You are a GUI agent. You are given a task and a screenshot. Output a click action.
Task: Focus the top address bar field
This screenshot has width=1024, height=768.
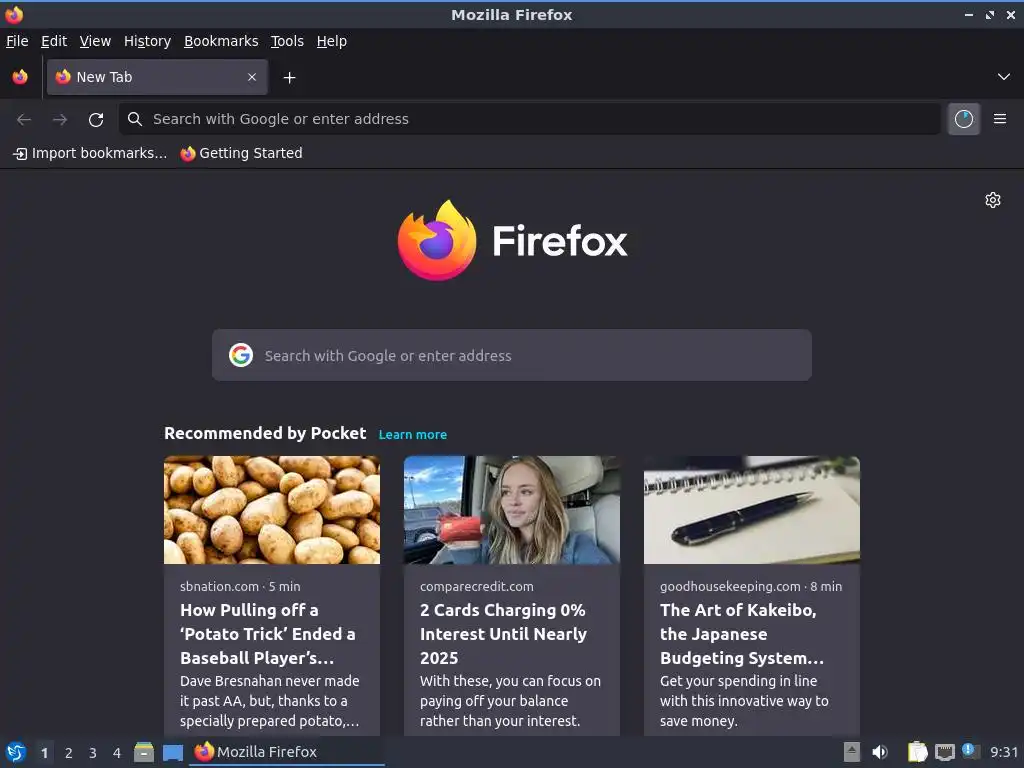click(x=530, y=119)
